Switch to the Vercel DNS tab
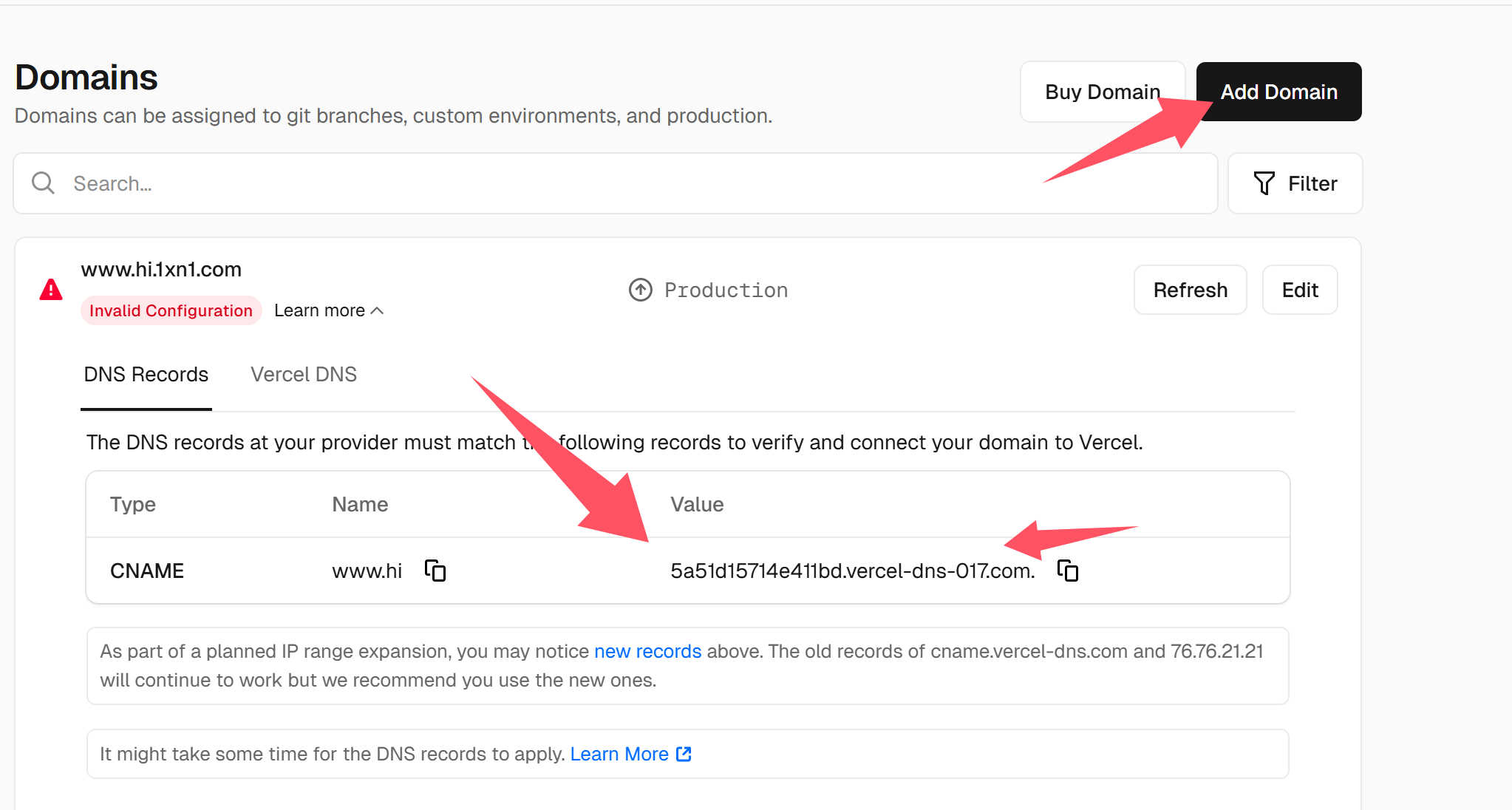 pos(303,375)
